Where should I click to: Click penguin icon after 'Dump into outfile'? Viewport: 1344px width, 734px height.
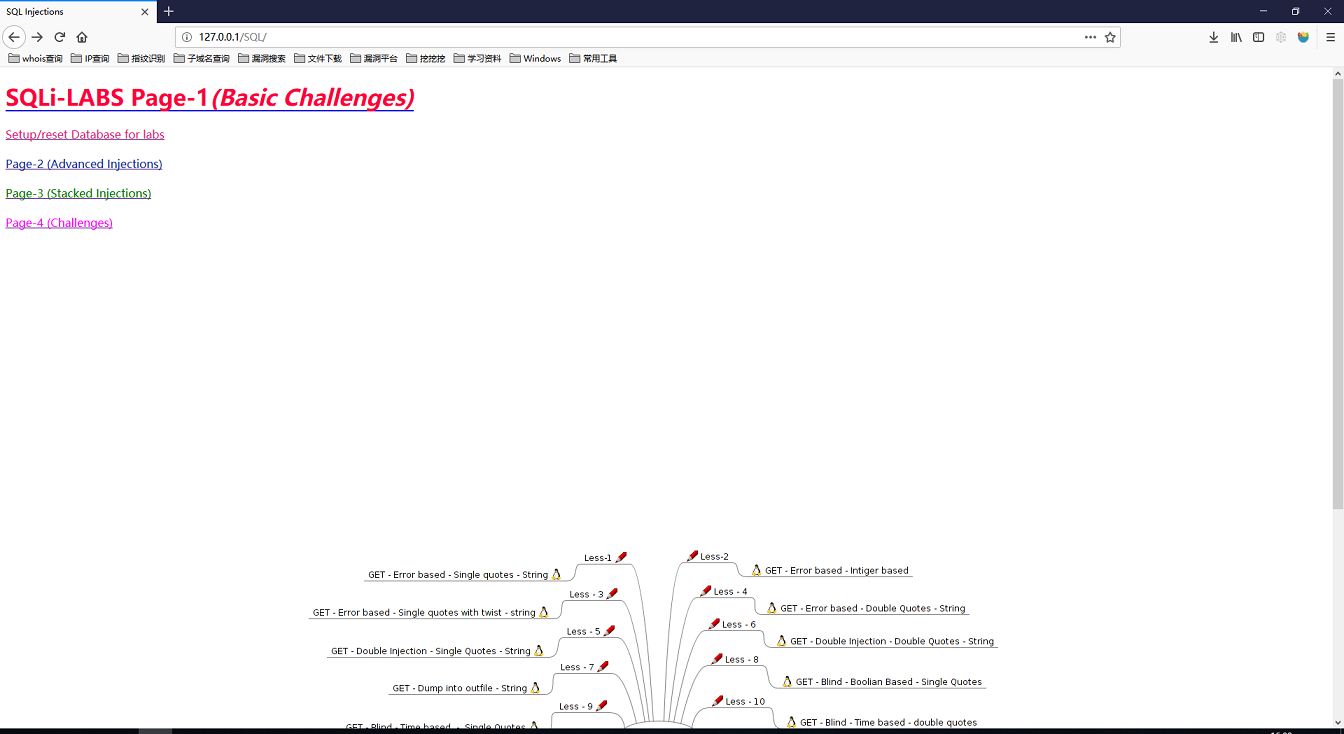tap(534, 687)
